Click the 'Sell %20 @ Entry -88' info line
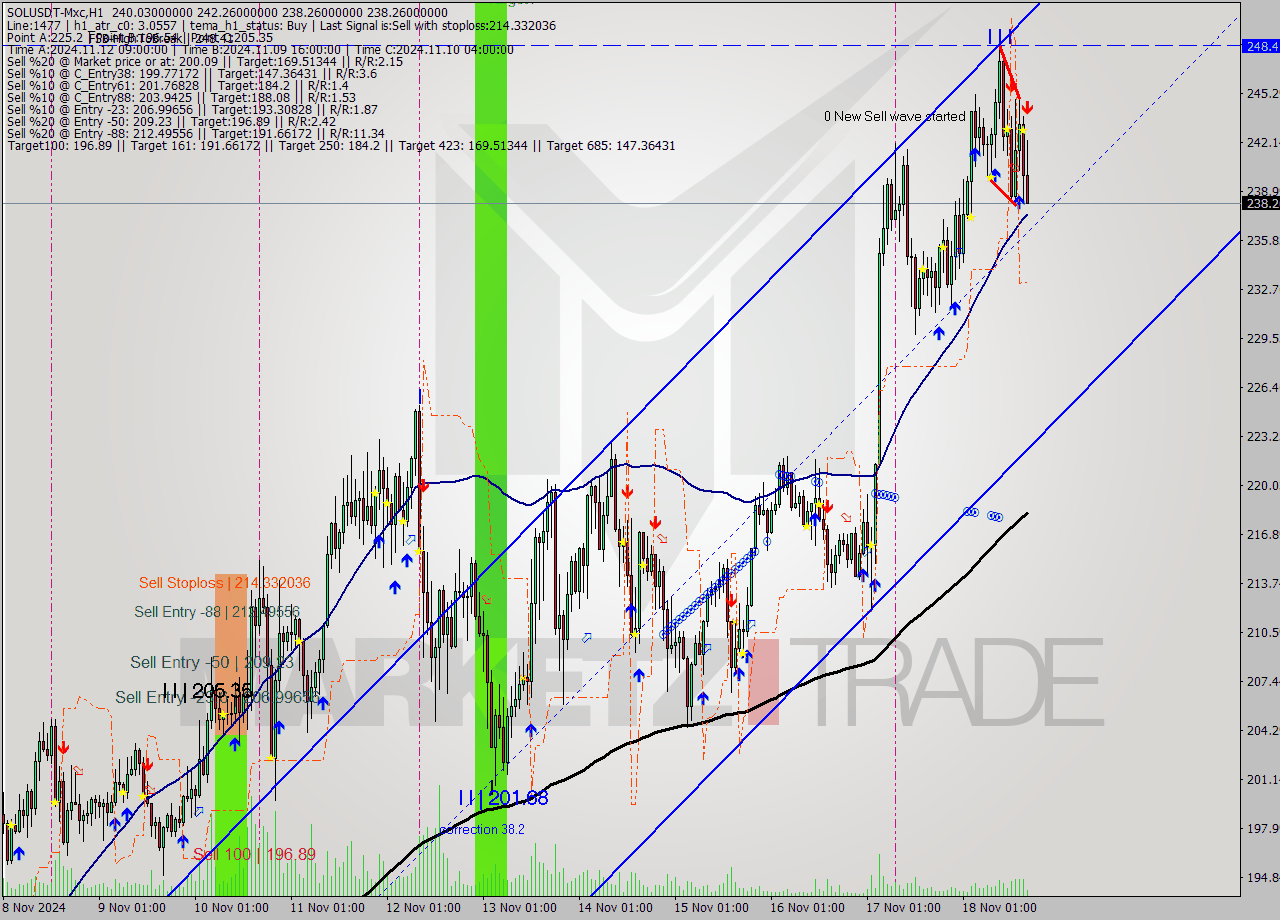Screen dimensions: 1280x920 (196, 133)
